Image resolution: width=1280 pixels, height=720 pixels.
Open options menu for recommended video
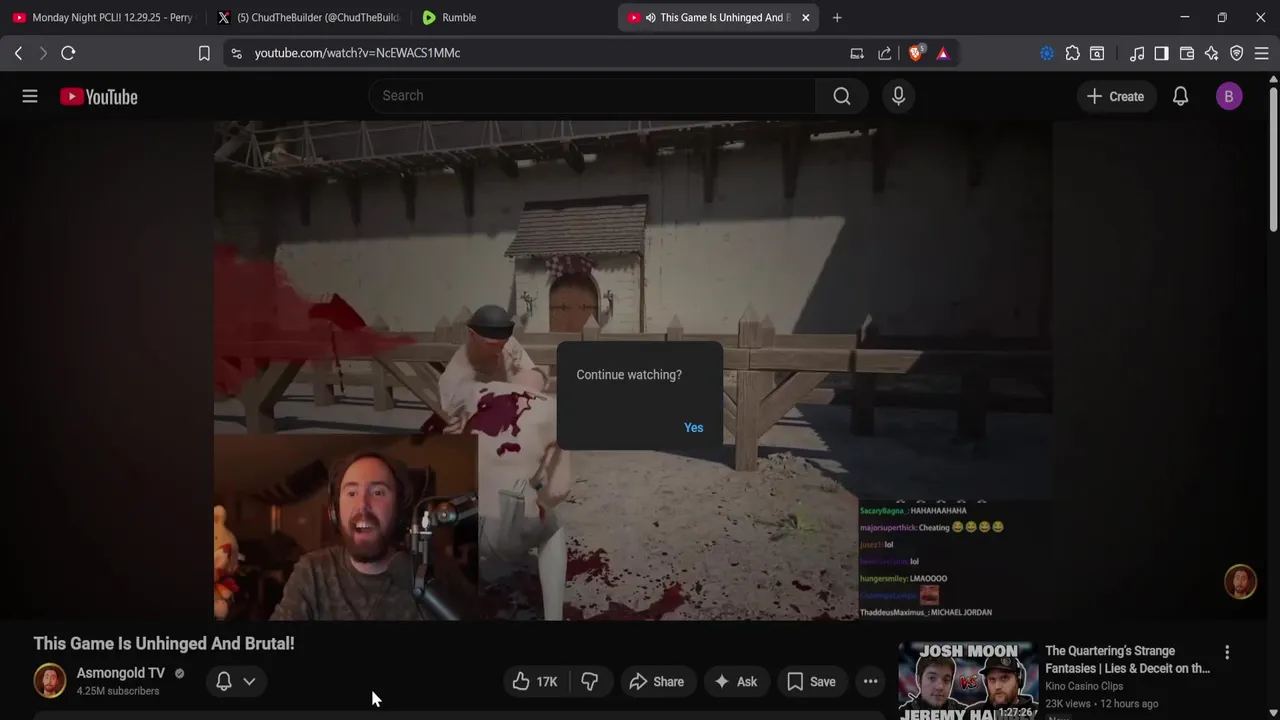[x=1227, y=652]
